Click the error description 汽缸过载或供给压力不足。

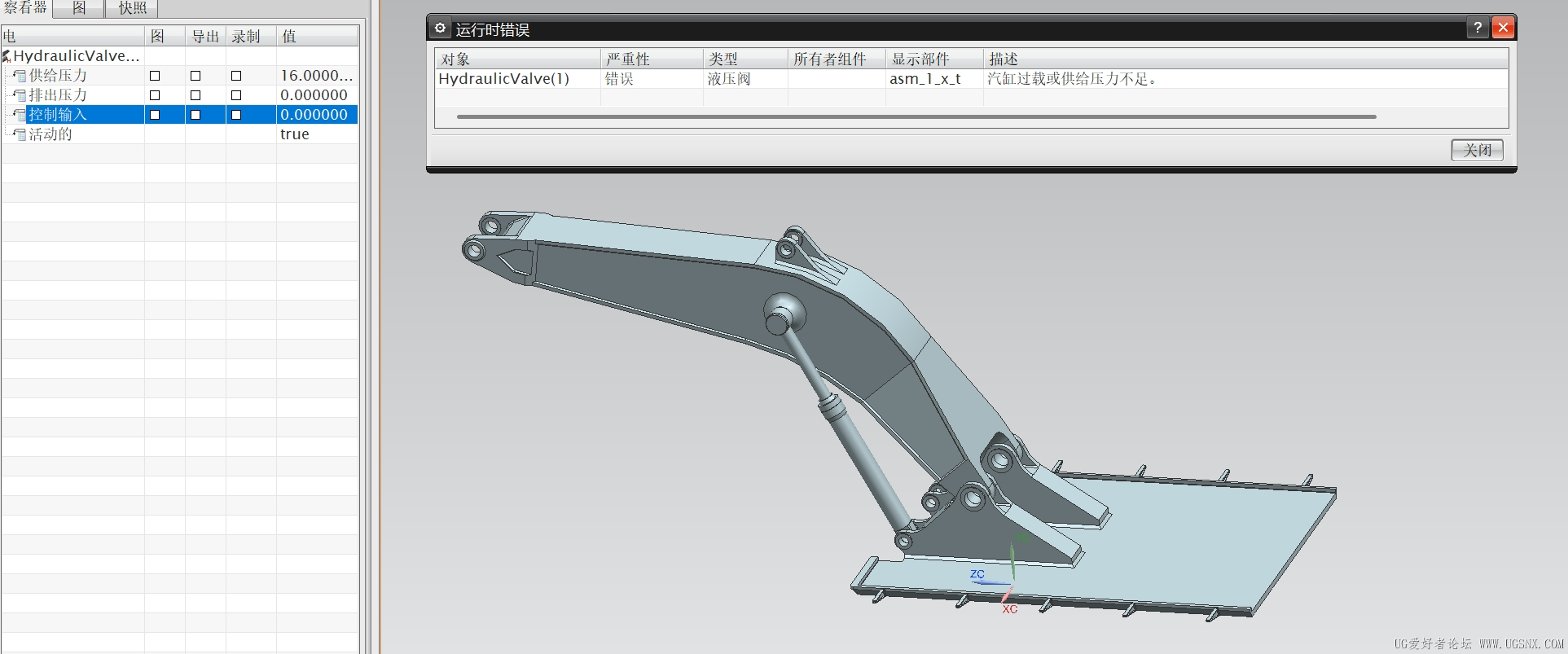[1074, 78]
